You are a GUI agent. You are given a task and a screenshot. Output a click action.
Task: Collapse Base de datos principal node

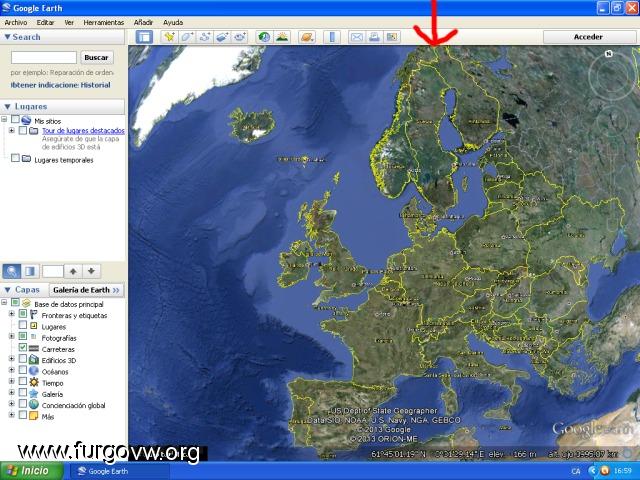4,302
